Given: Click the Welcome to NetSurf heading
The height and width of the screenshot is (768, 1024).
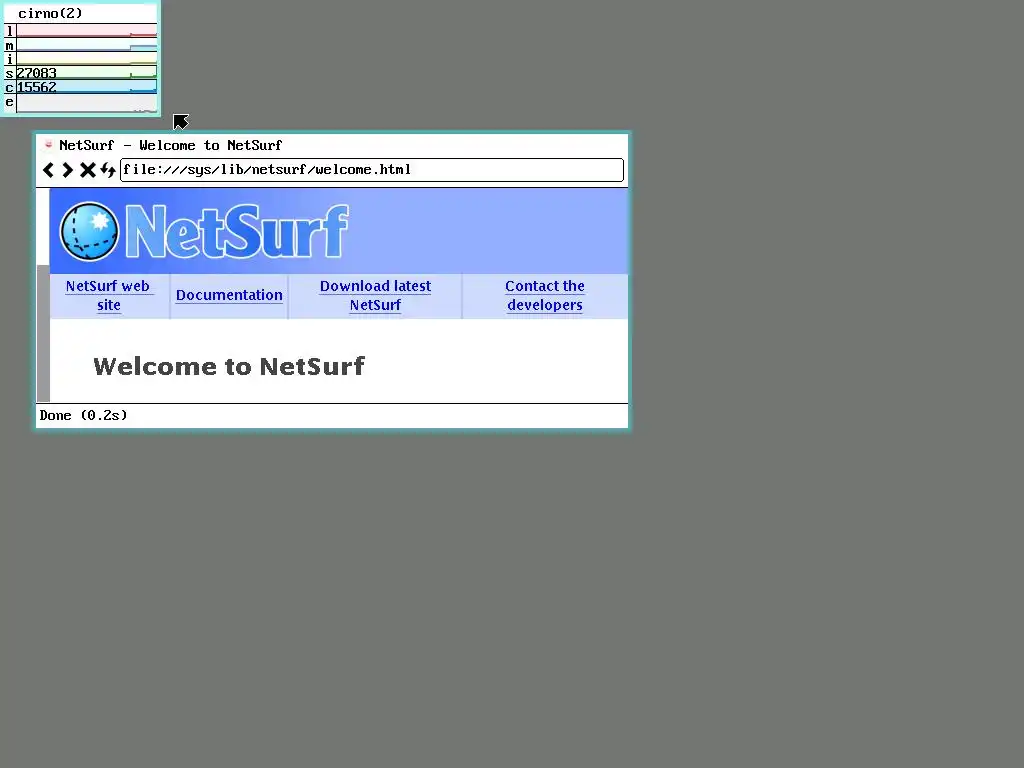Looking at the screenshot, I should (x=229, y=366).
